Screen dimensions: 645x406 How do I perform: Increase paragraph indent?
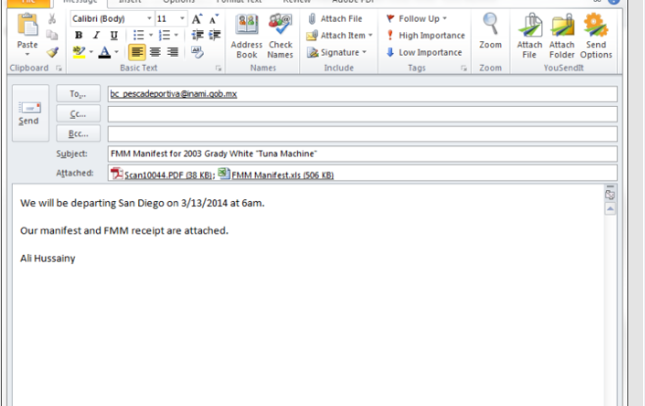tap(214, 35)
